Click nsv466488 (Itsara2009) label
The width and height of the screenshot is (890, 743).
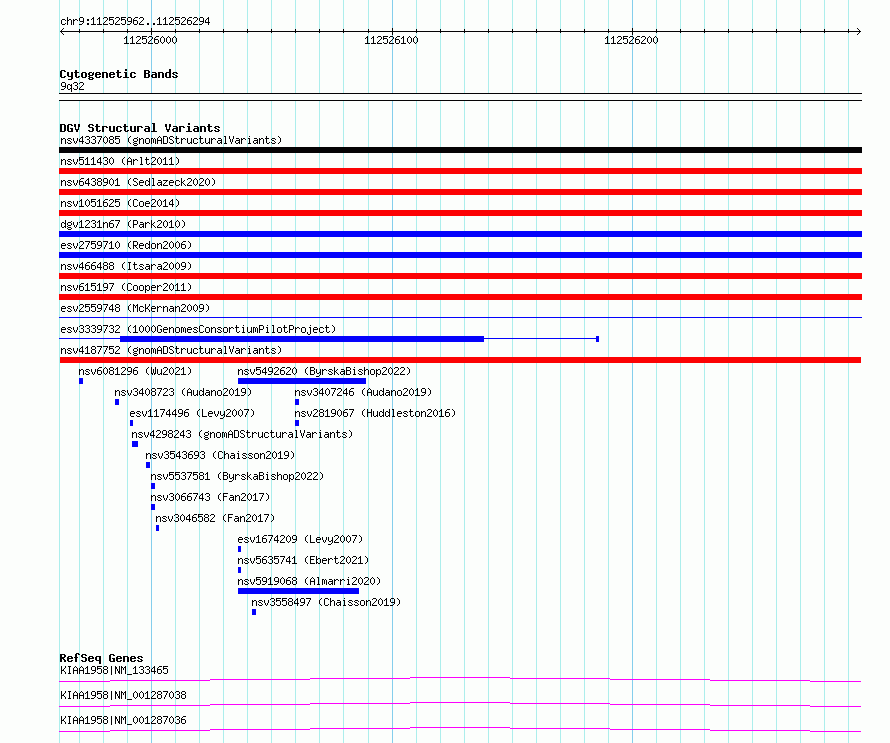pos(126,266)
